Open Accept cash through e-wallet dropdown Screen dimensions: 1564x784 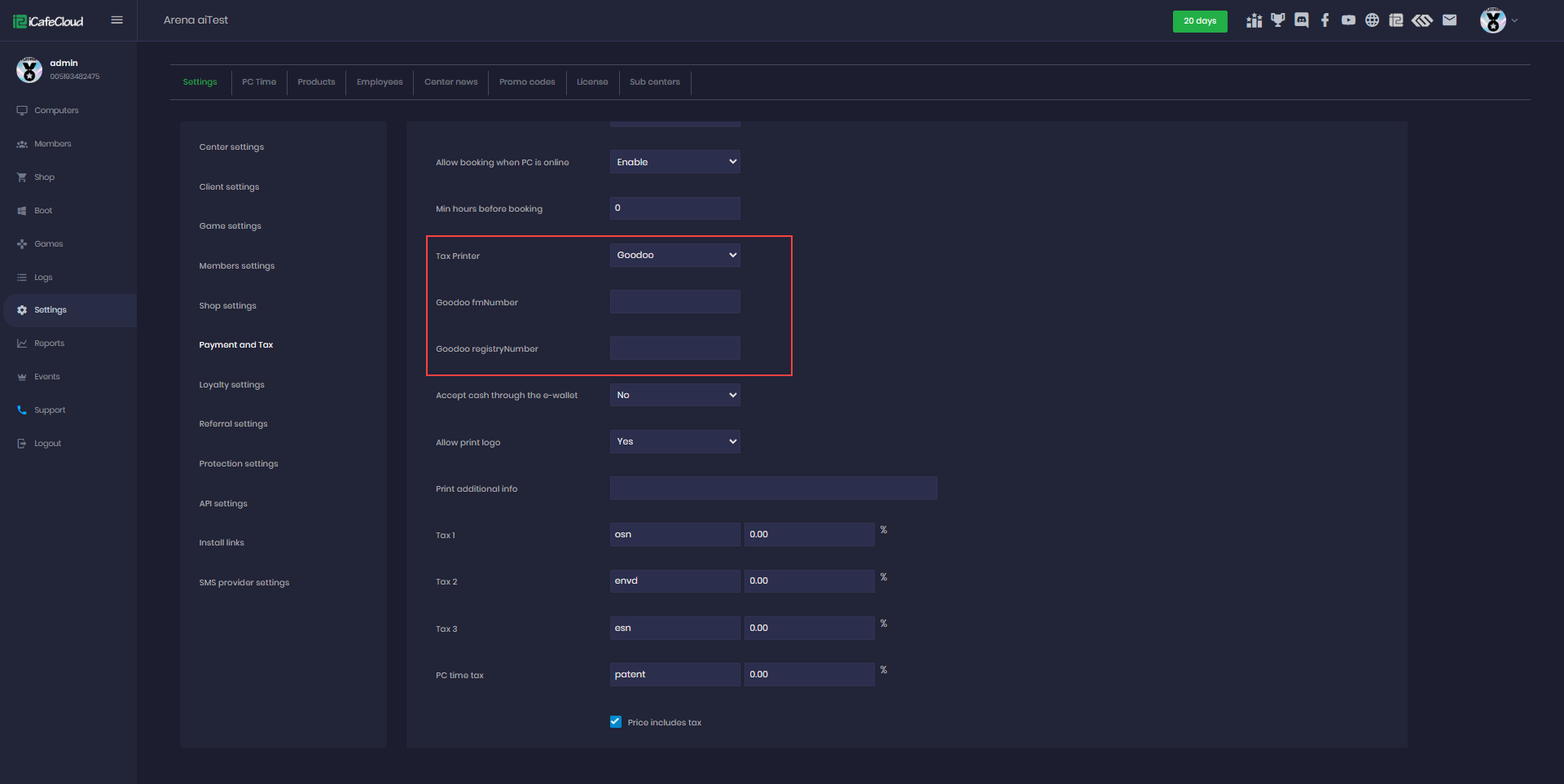(674, 396)
